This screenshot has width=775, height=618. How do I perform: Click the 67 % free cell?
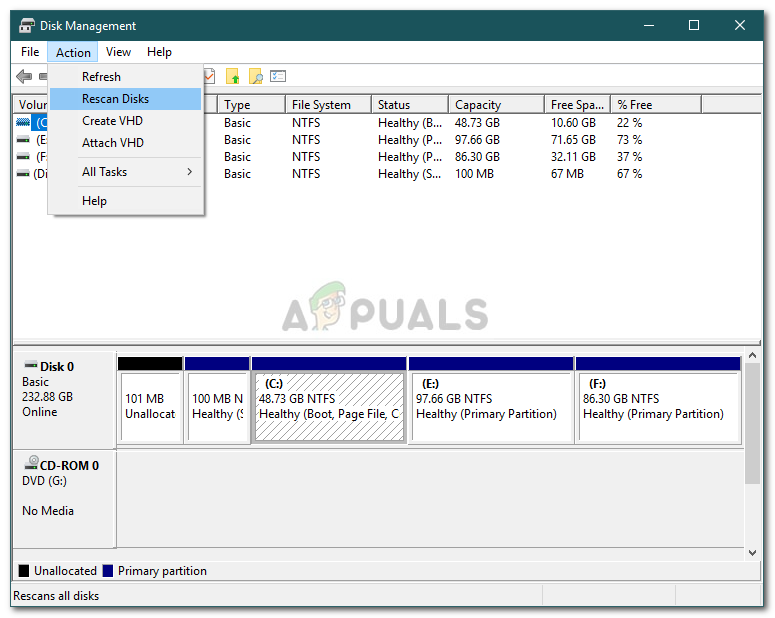[629, 174]
